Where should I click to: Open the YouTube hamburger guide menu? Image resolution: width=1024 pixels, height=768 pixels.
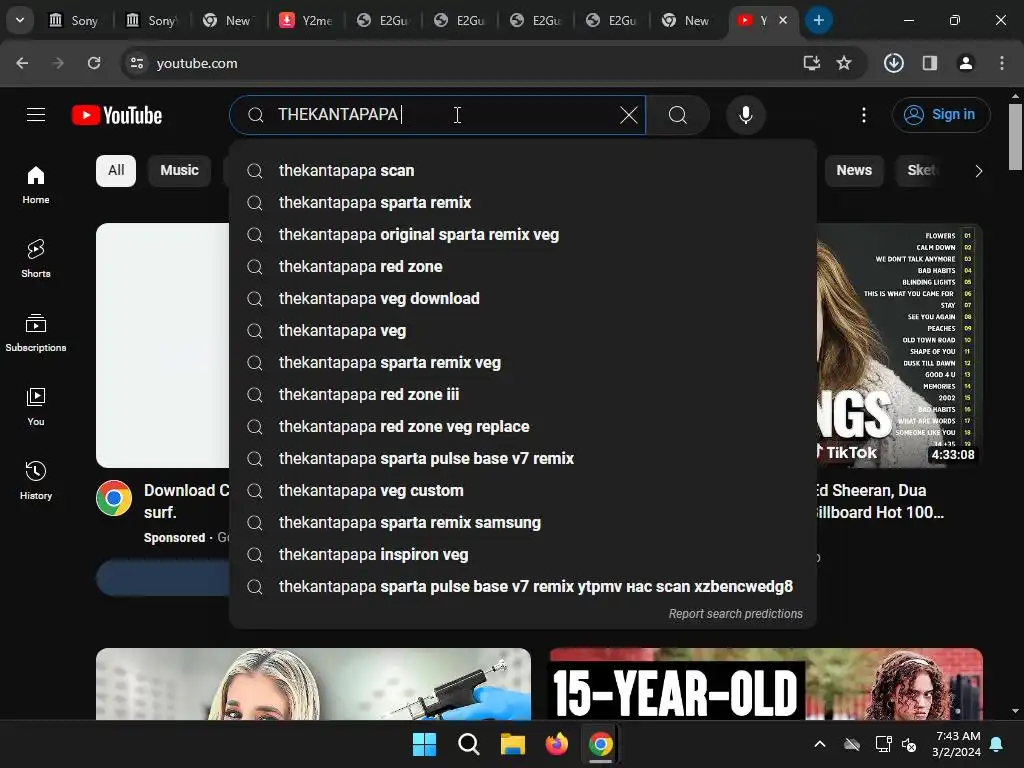coord(36,115)
